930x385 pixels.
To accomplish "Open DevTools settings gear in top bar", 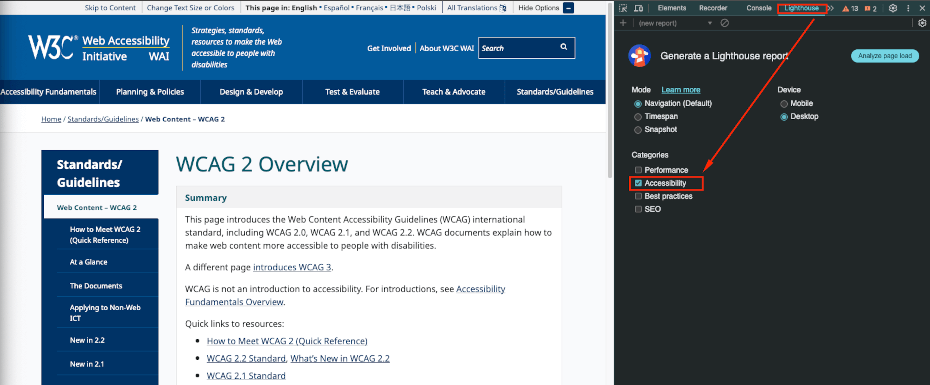I will coord(893,8).
